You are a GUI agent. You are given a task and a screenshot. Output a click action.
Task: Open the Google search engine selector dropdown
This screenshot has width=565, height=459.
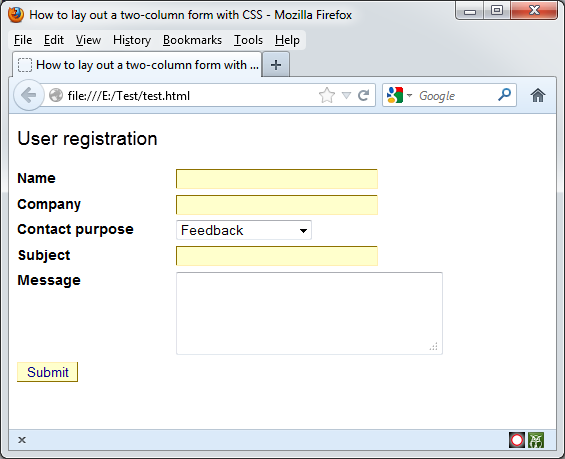point(399,95)
